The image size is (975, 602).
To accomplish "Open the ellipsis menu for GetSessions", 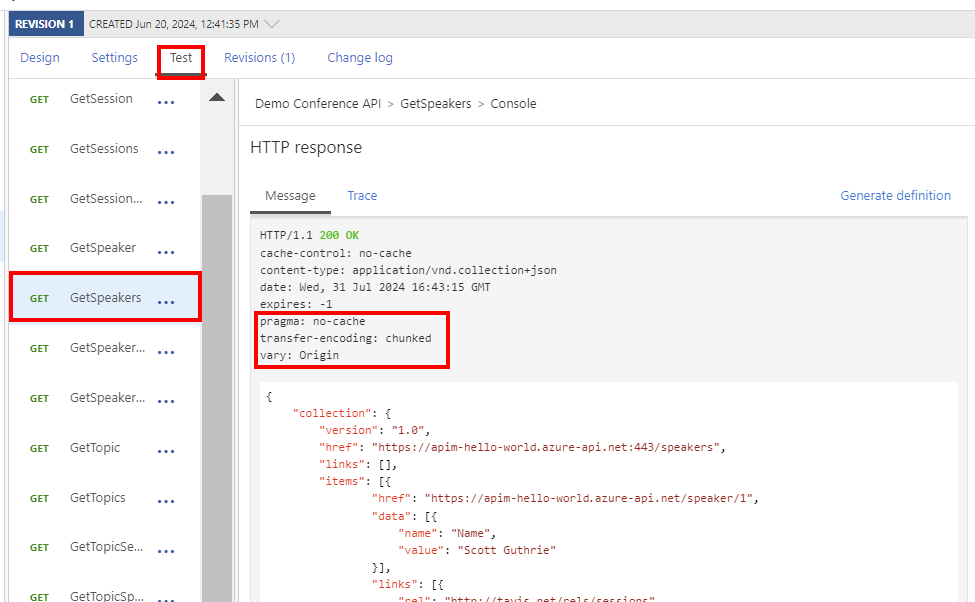I will pos(166,152).
